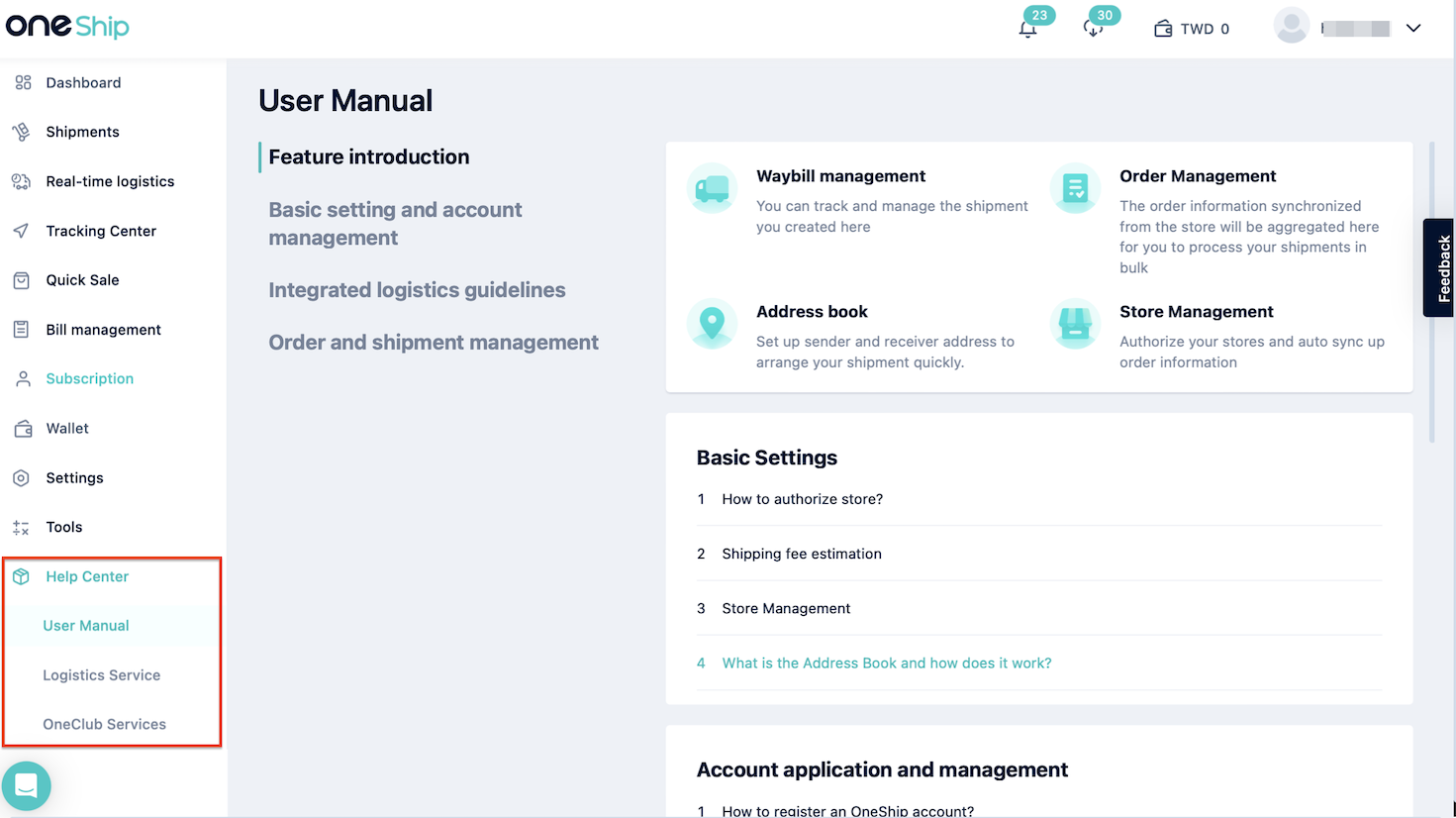Select OneClub Services submenu item
Screen dimensions: 1456x818
pos(104,724)
